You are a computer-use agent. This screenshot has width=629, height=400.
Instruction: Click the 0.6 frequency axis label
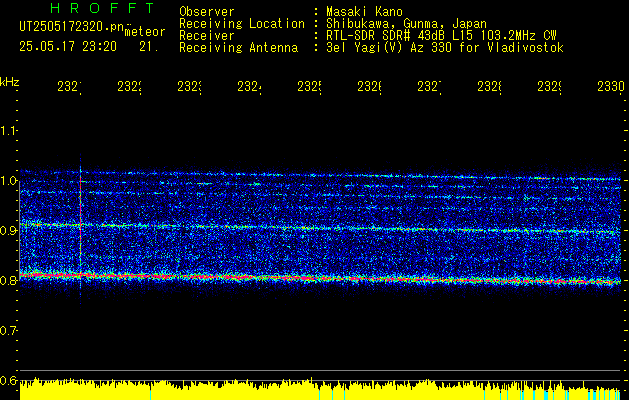tap(8, 380)
